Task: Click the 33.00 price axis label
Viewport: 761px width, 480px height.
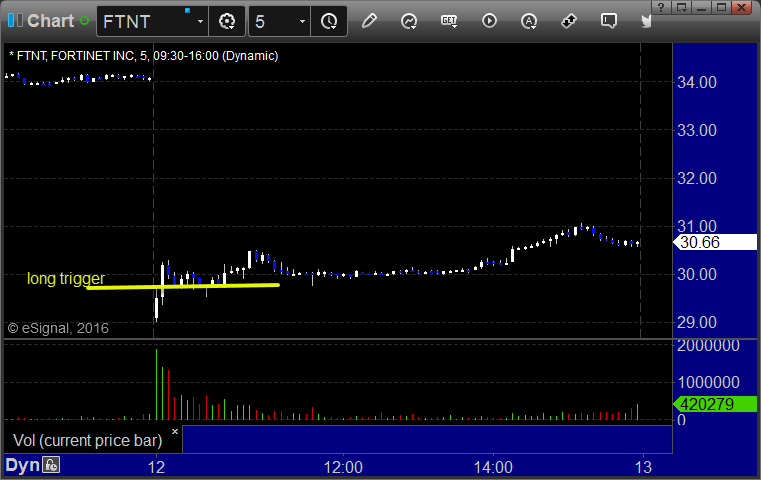Action: tap(697, 130)
